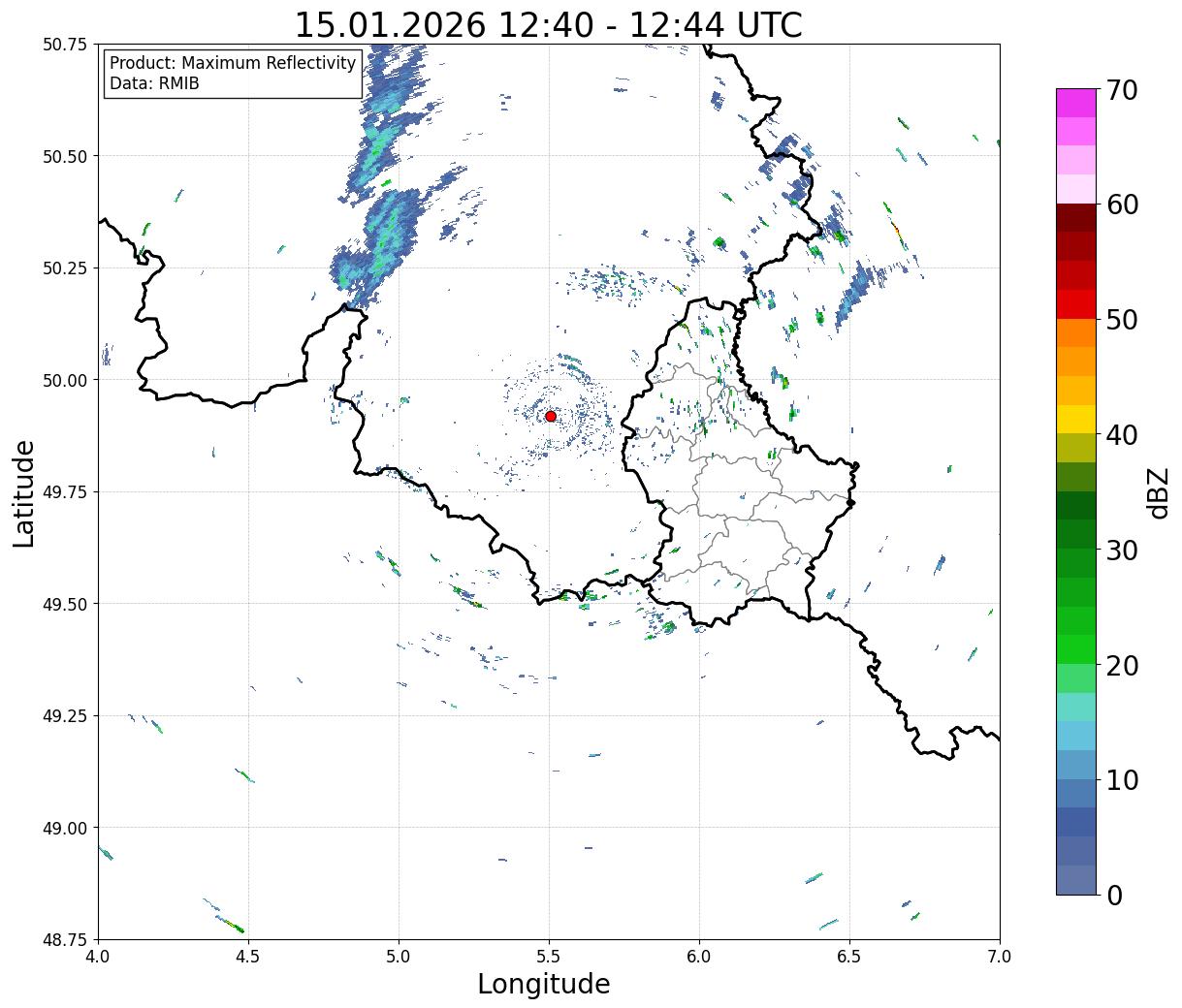Click the turquoise swatch between 10 and 20
The width and height of the screenshot is (1182, 1008).
1076,707
